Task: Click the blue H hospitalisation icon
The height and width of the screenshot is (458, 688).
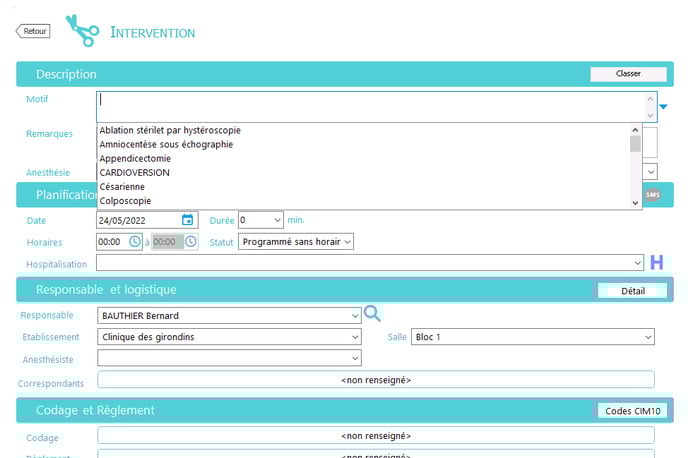Action: pos(657,263)
